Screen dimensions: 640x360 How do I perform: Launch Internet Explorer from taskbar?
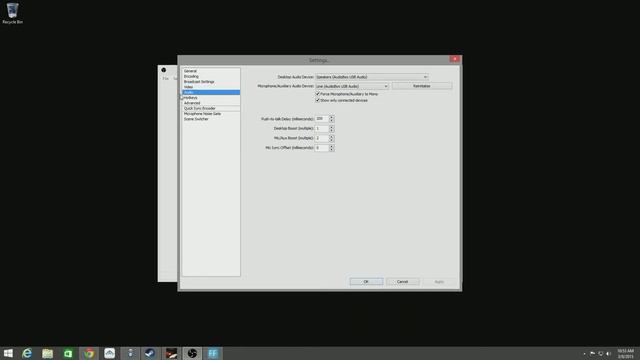pyautogui.click(x=27, y=353)
